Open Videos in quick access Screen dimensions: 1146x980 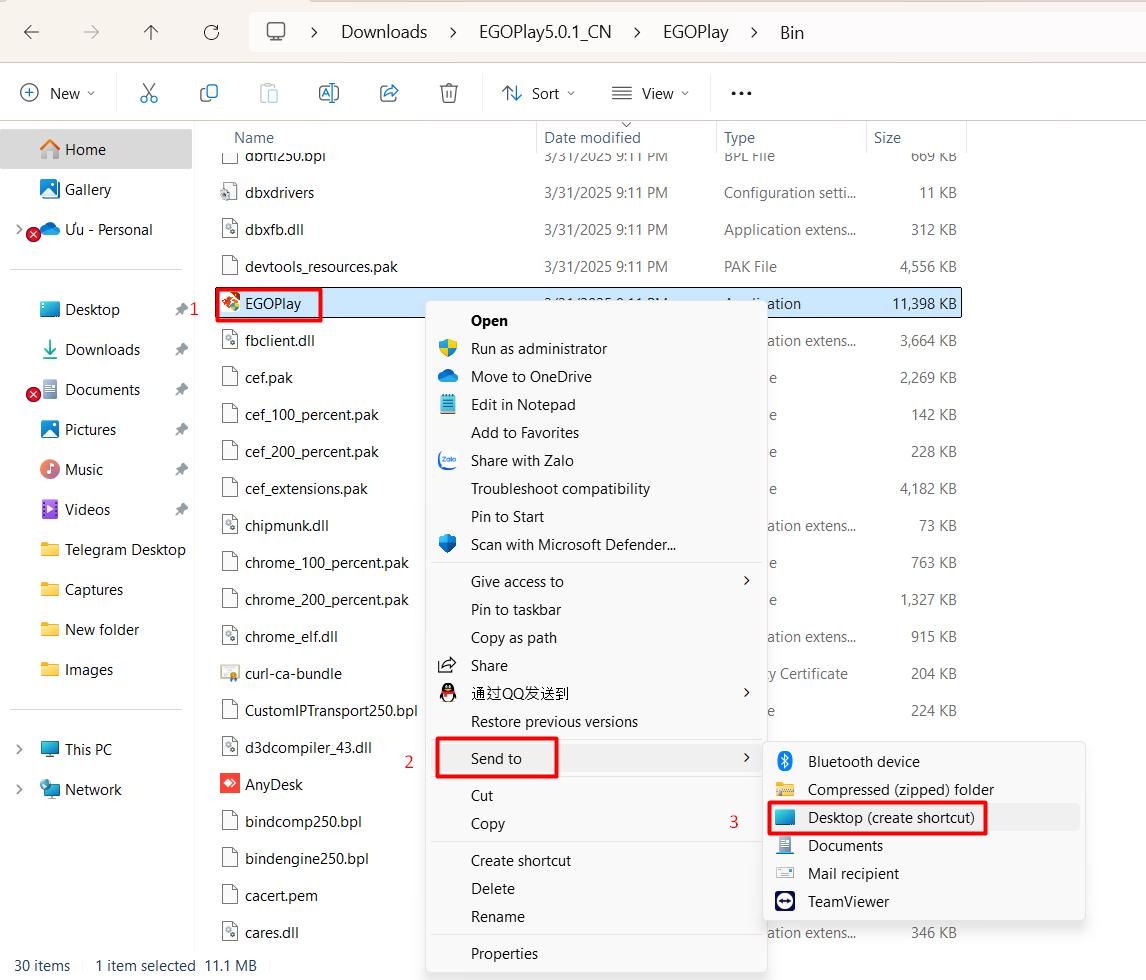tap(96, 509)
